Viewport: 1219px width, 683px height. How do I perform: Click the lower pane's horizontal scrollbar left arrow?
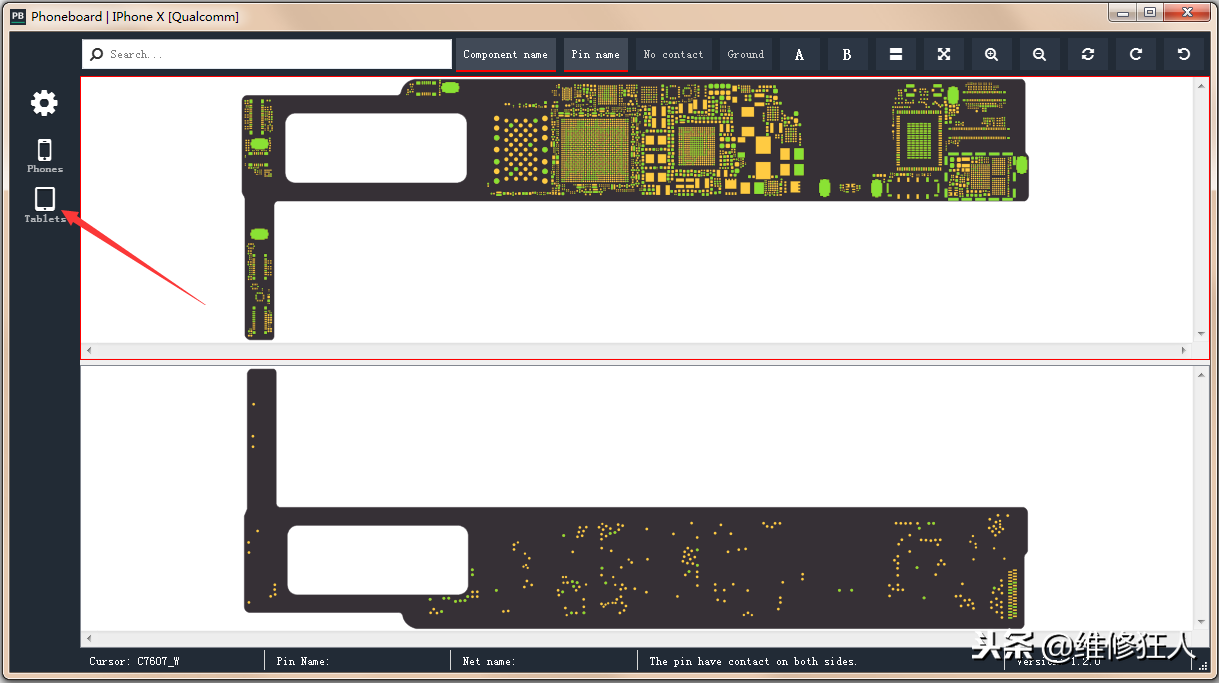(88, 638)
